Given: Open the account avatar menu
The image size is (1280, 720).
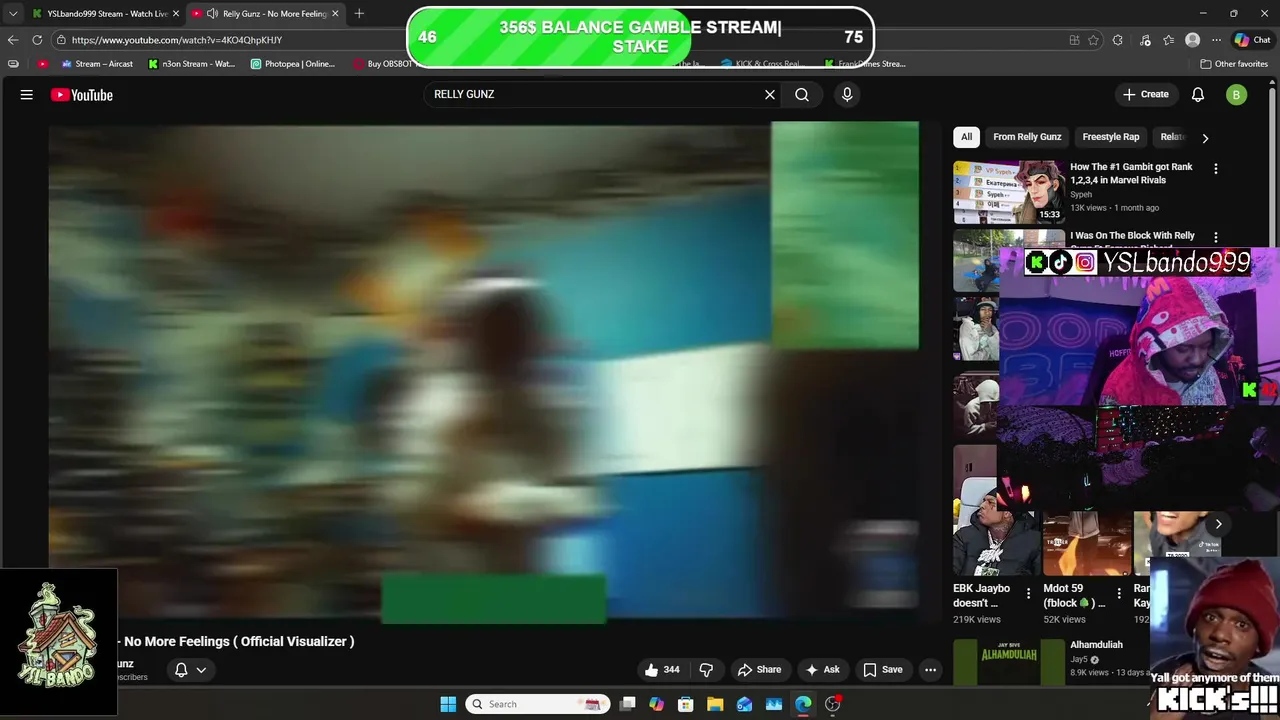Looking at the screenshot, I should [1237, 95].
